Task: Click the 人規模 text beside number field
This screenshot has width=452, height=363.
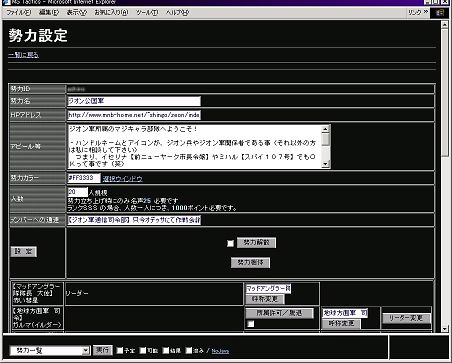Action: (x=98, y=193)
